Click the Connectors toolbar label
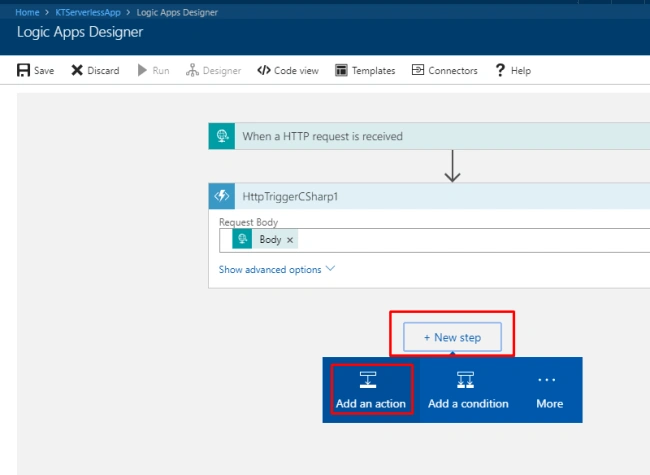 pos(453,70)
